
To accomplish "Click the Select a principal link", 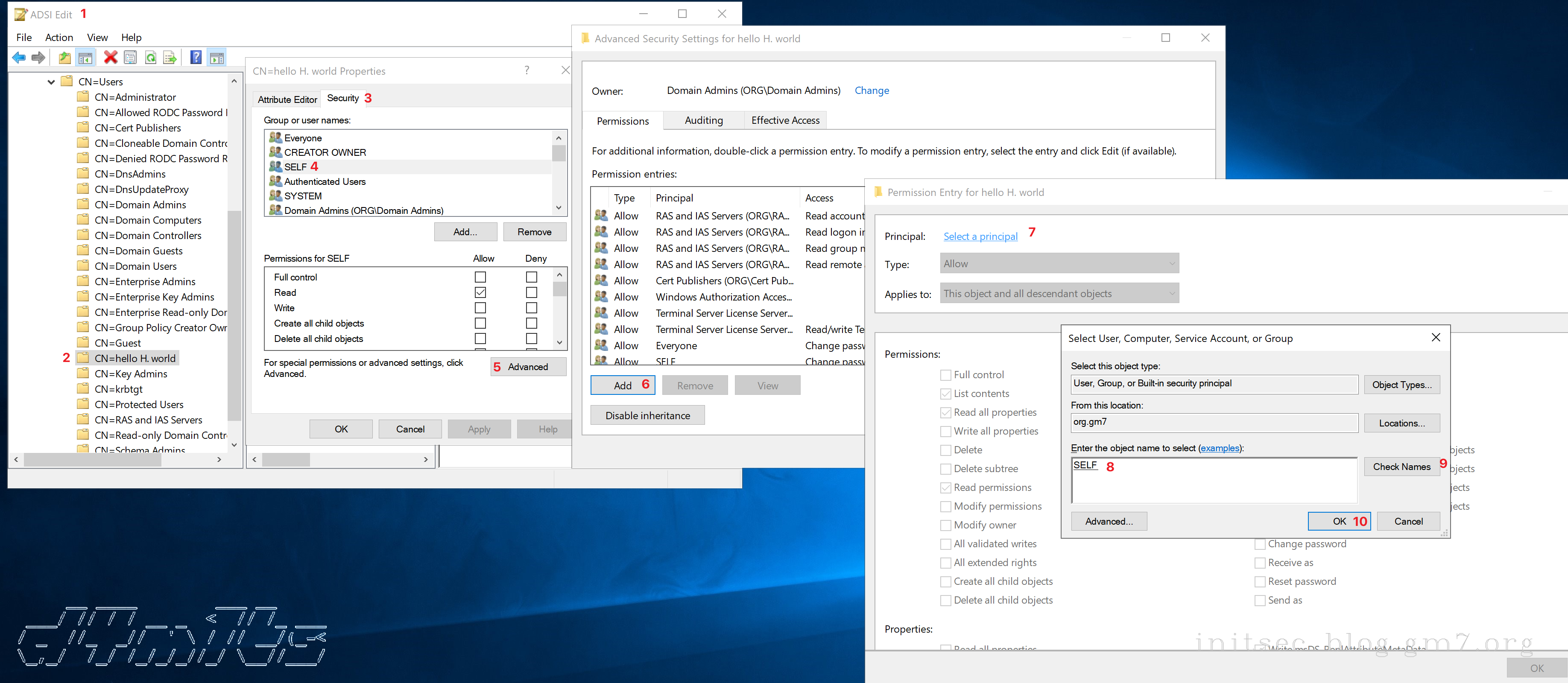I will pyautogui.click(x=980, y=236).
